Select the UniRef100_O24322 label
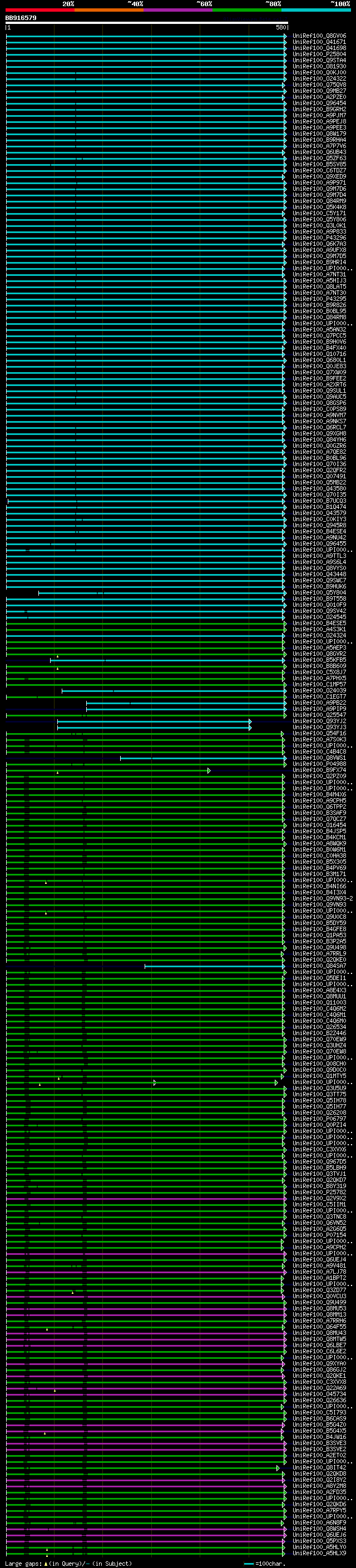Image resolution: width=356 pixels, height=1568 pixels. (x=319, y=78)
